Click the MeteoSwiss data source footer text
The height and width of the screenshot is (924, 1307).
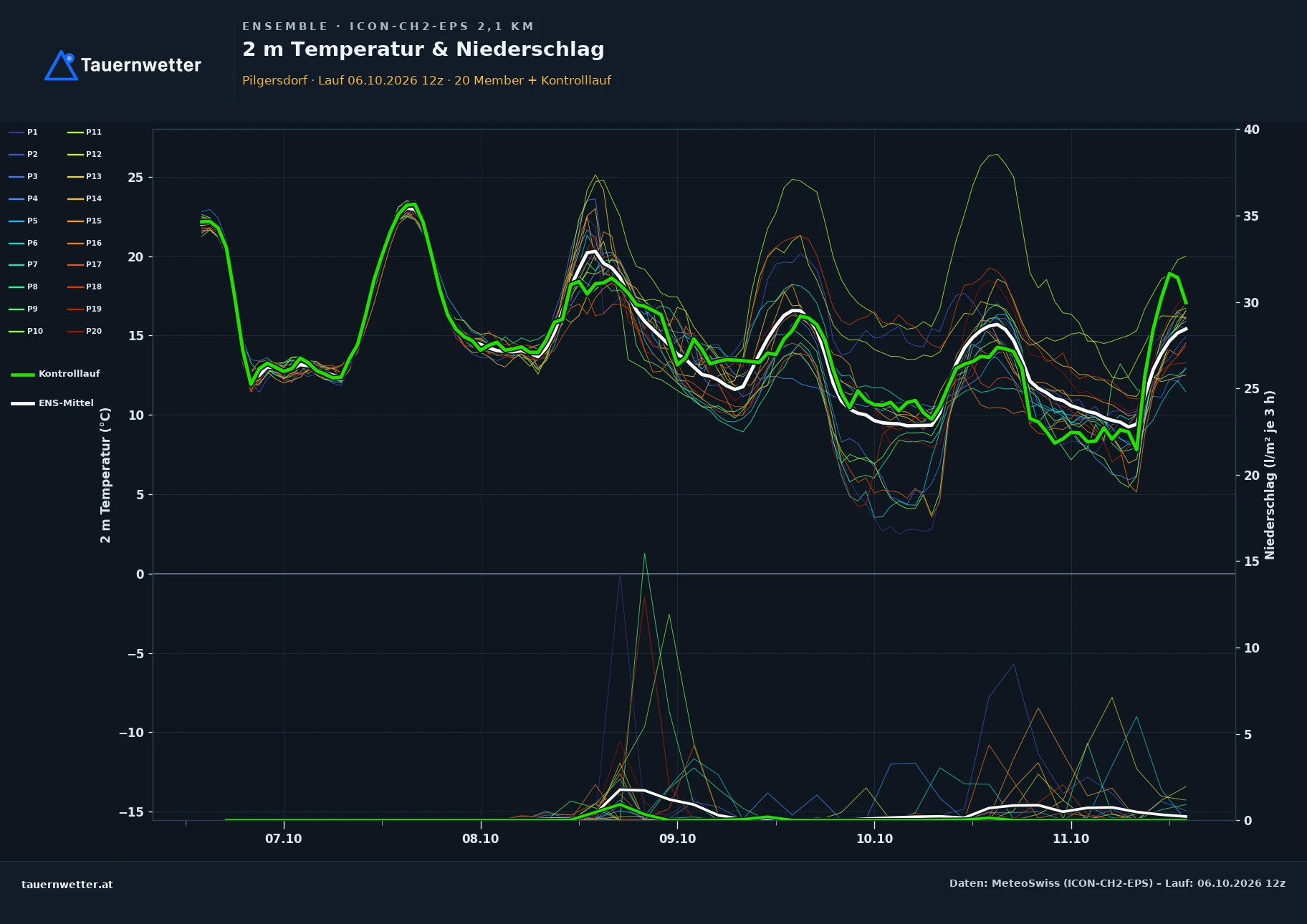(1117, 883)
